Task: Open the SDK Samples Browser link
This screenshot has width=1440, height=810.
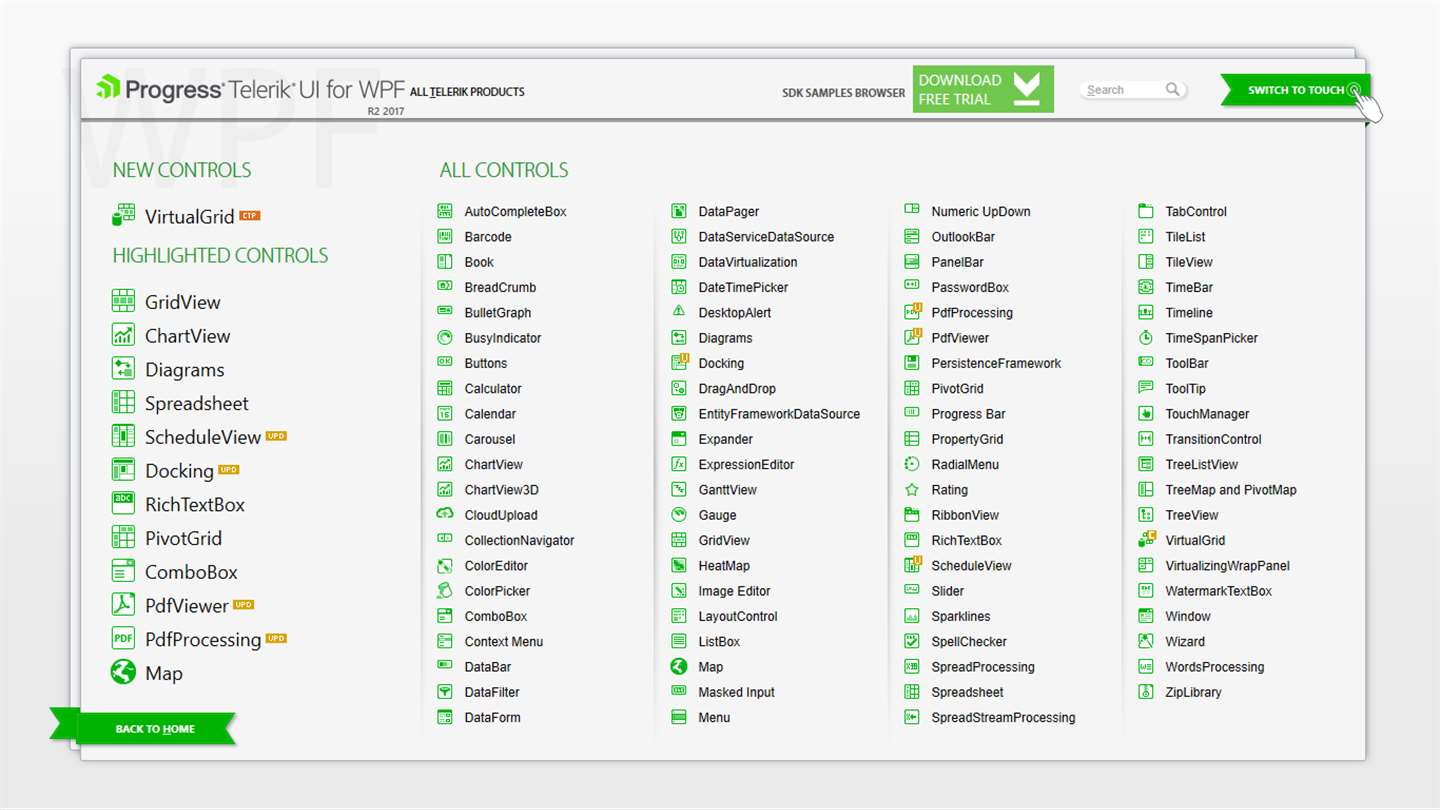Action: [843, 93]
